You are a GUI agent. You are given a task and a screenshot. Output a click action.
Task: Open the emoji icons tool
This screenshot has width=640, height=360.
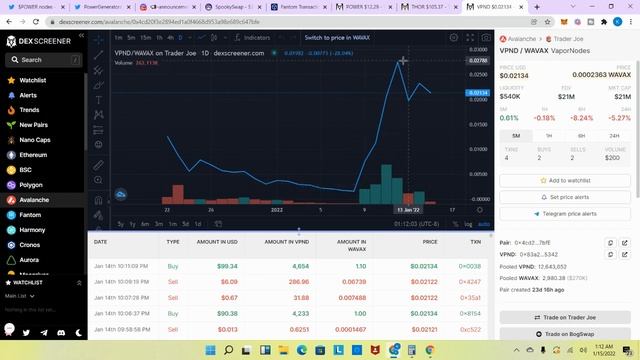click(98, 144)
